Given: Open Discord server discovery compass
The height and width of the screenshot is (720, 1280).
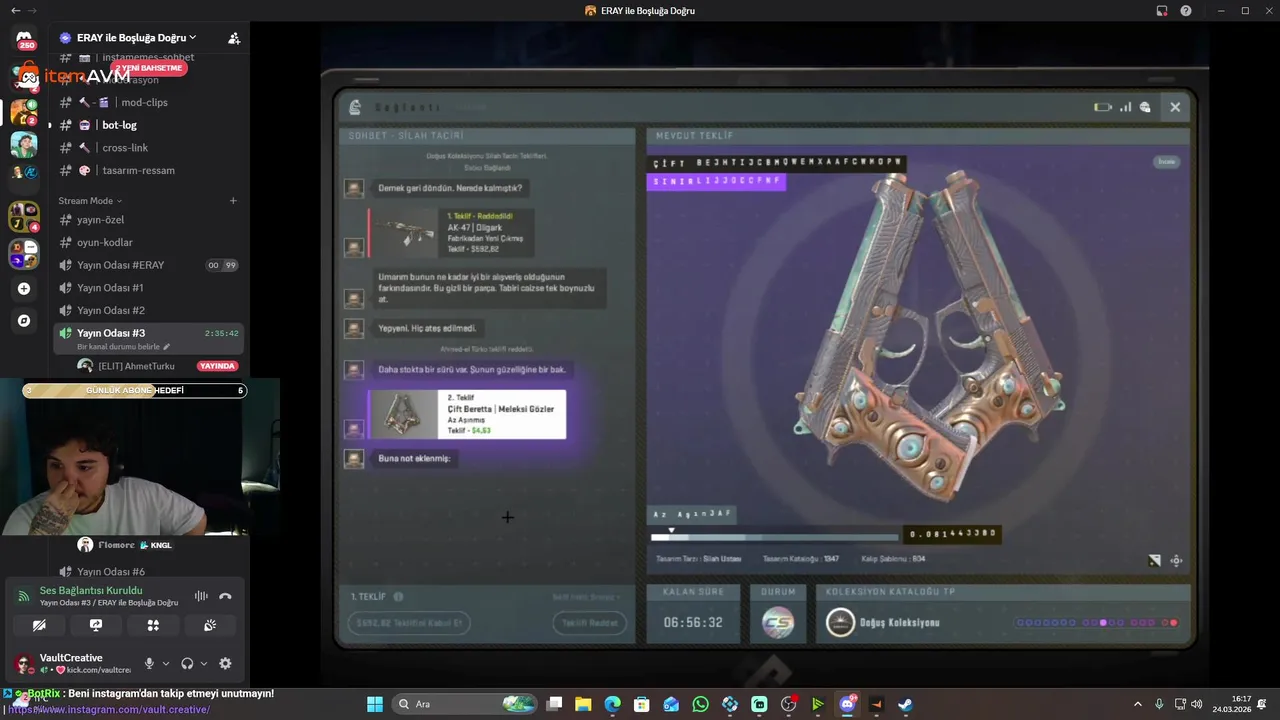Looking at the screenshot, I should pyautogui.click(x=24, y=321).
